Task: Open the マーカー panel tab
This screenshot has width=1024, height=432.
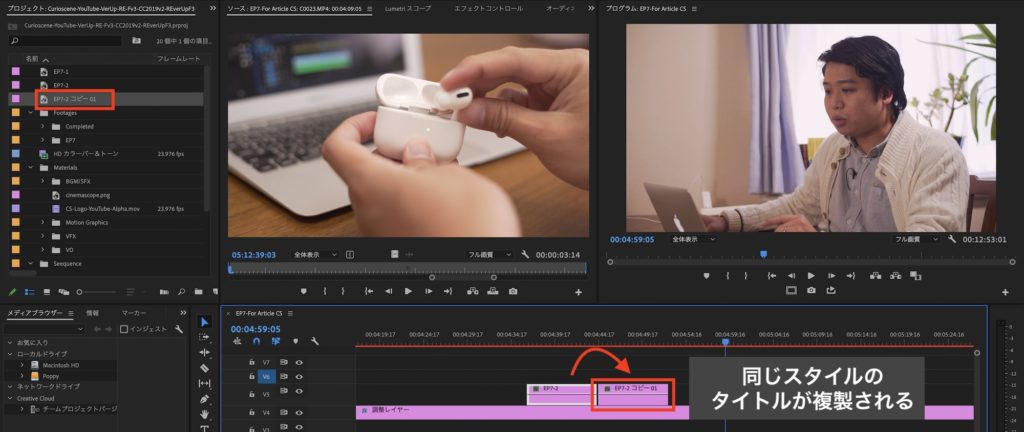Action: [133, 313]
